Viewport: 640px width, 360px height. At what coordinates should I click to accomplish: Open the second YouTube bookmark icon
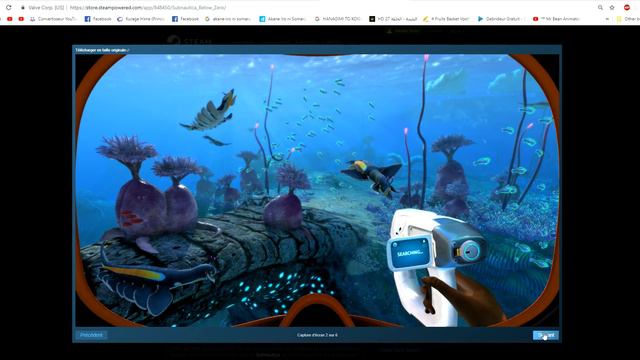[x=21, y=19]
